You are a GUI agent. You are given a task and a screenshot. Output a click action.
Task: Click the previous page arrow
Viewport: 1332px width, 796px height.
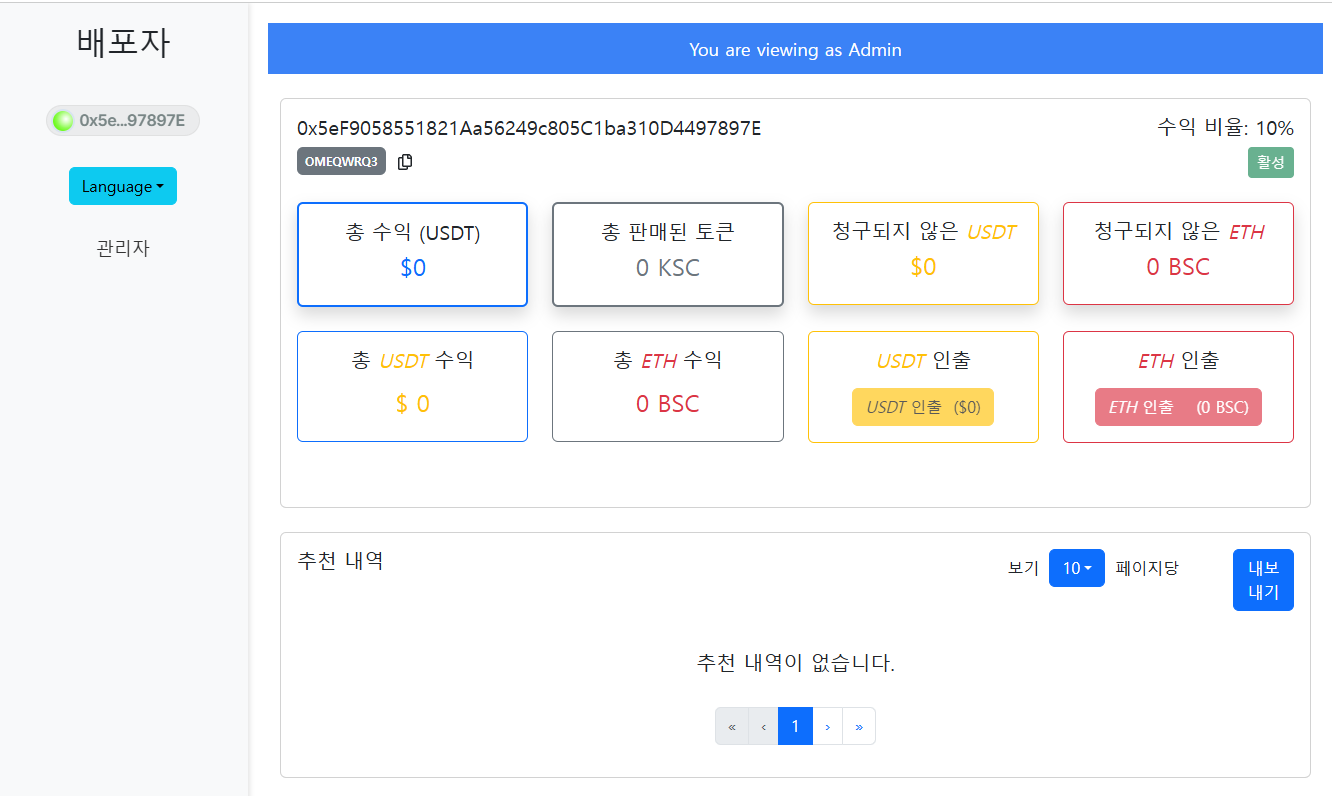tap(764, 726)
